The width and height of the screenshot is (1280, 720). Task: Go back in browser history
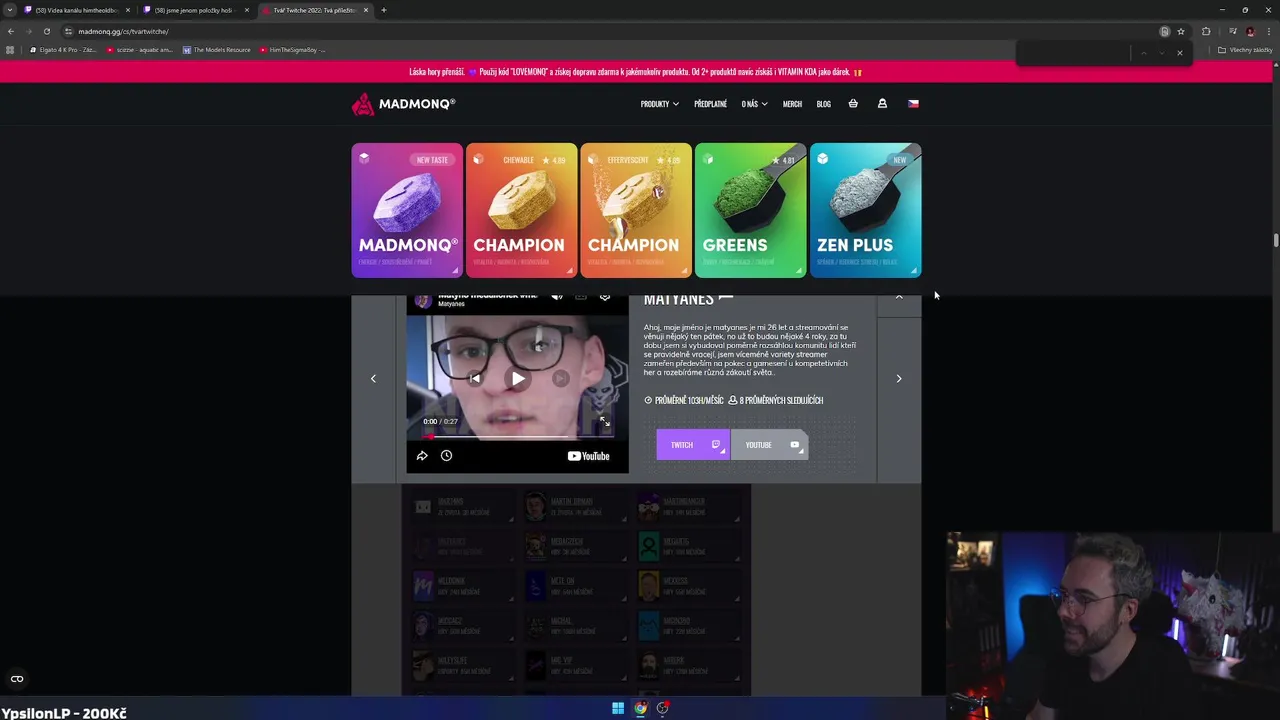click(x=11, y=31)
